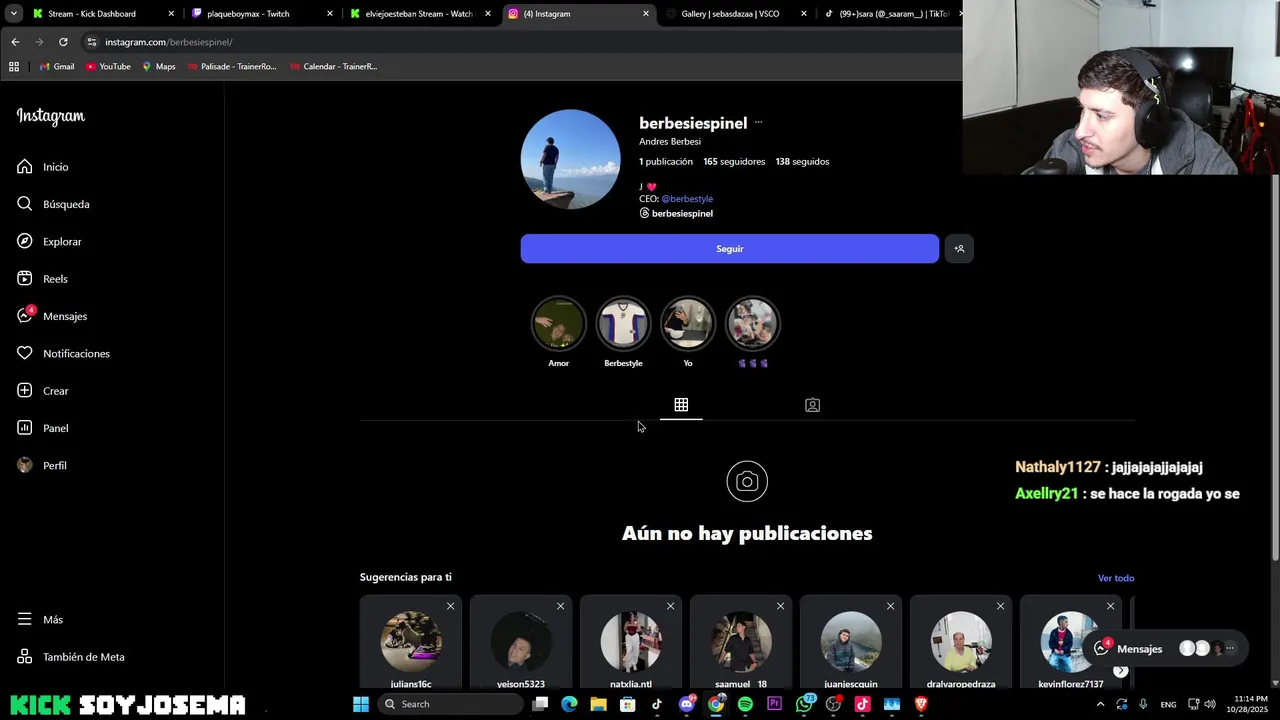Open Premiere Pro from taskbar
The image size is (1280, 720).
(x=774, y=704)
